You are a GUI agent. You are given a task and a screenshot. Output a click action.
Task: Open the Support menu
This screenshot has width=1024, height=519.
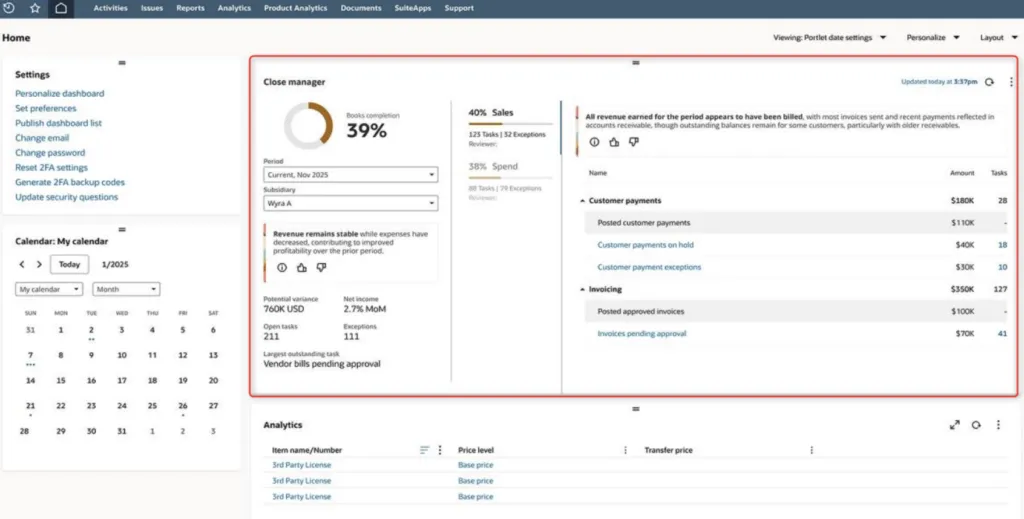(459, 8)
